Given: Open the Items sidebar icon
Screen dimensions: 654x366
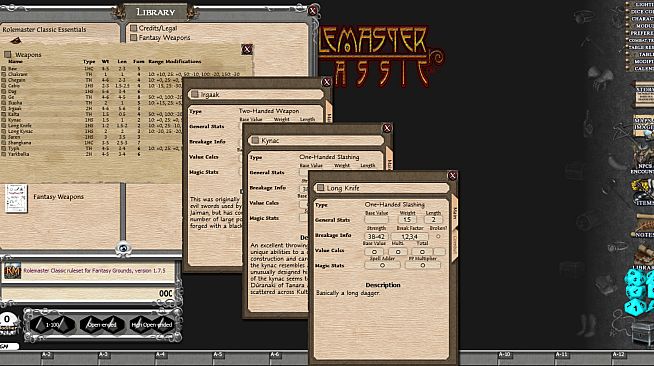Looking at the screenshot, I should 643,193.
